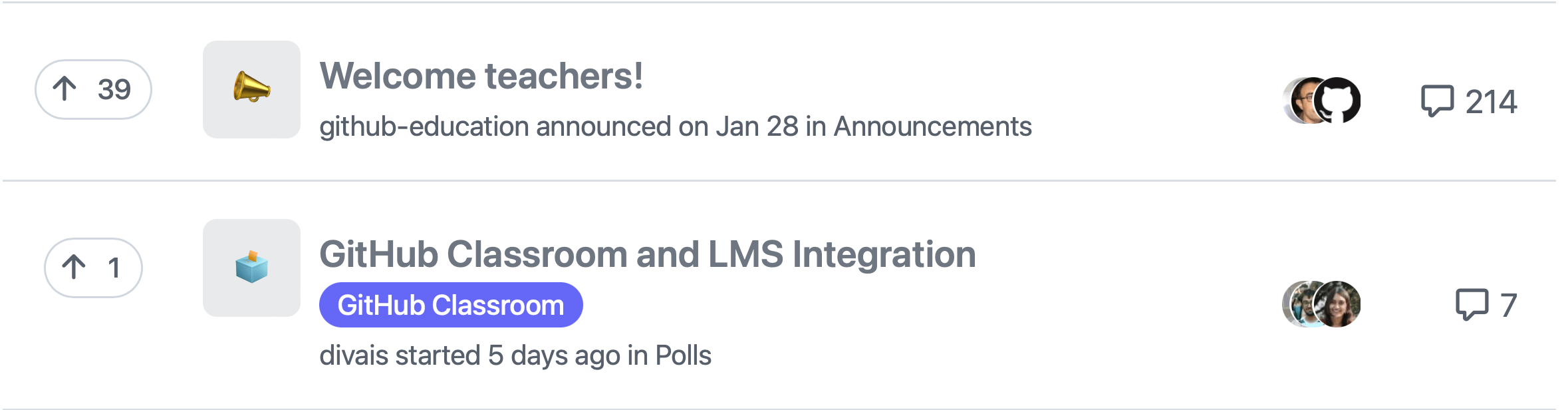Click the ballot box poll icon
This screenshot has width=1568, height=410.
point(253,268)
